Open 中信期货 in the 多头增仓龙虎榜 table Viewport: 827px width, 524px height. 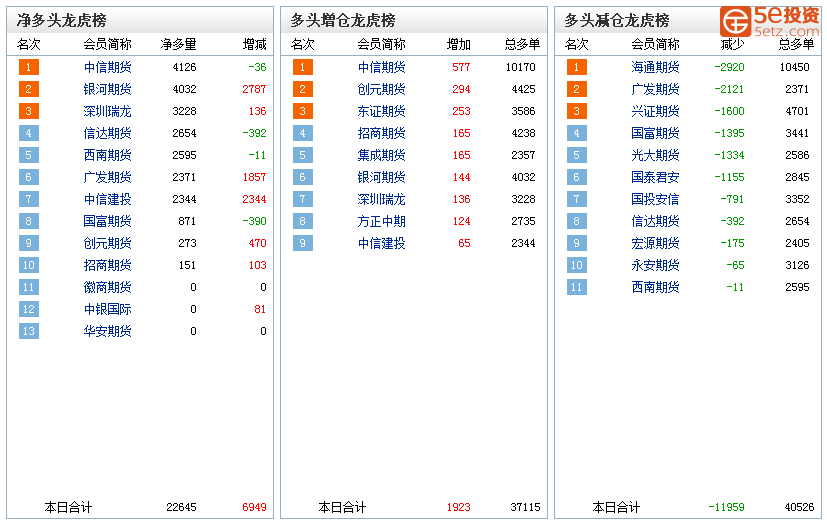(x=382, y=67)
